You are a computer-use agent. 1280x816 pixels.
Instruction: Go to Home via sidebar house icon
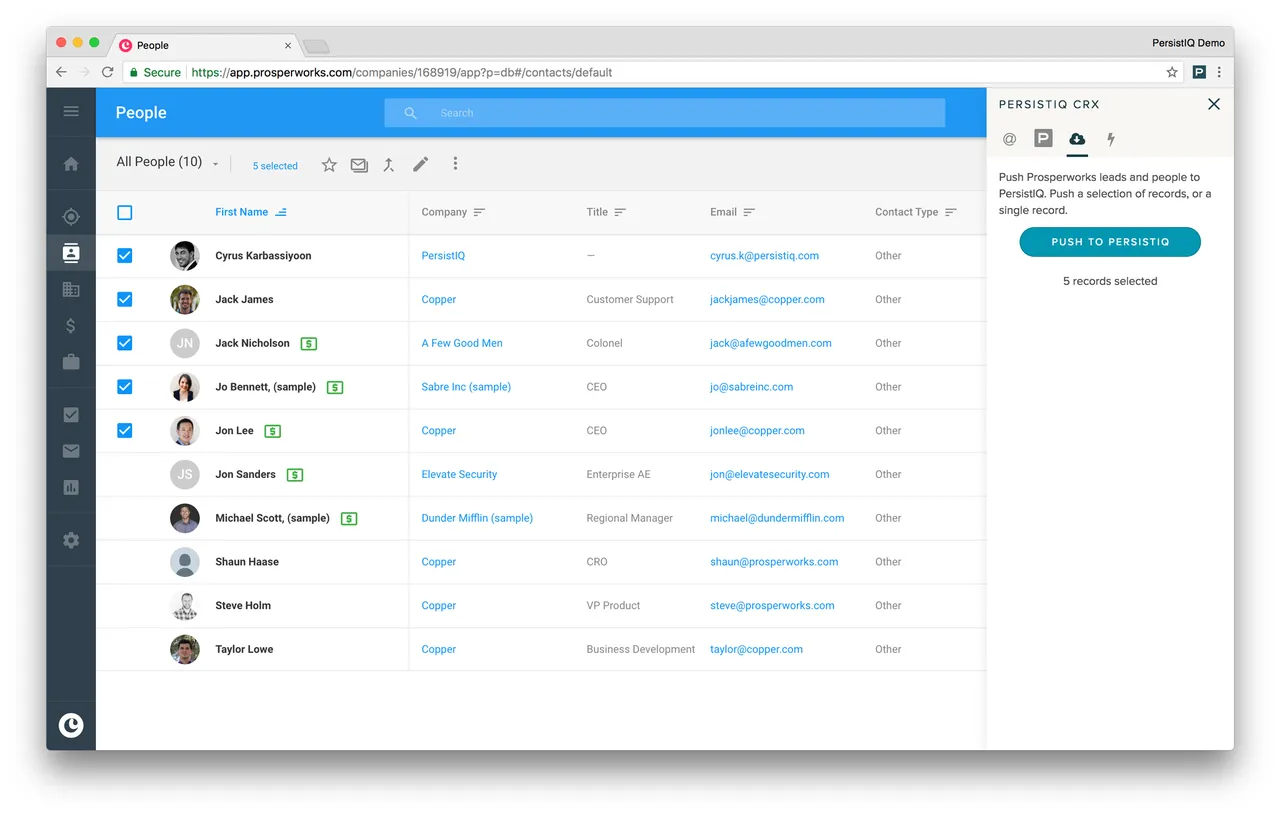pos(71,164)
